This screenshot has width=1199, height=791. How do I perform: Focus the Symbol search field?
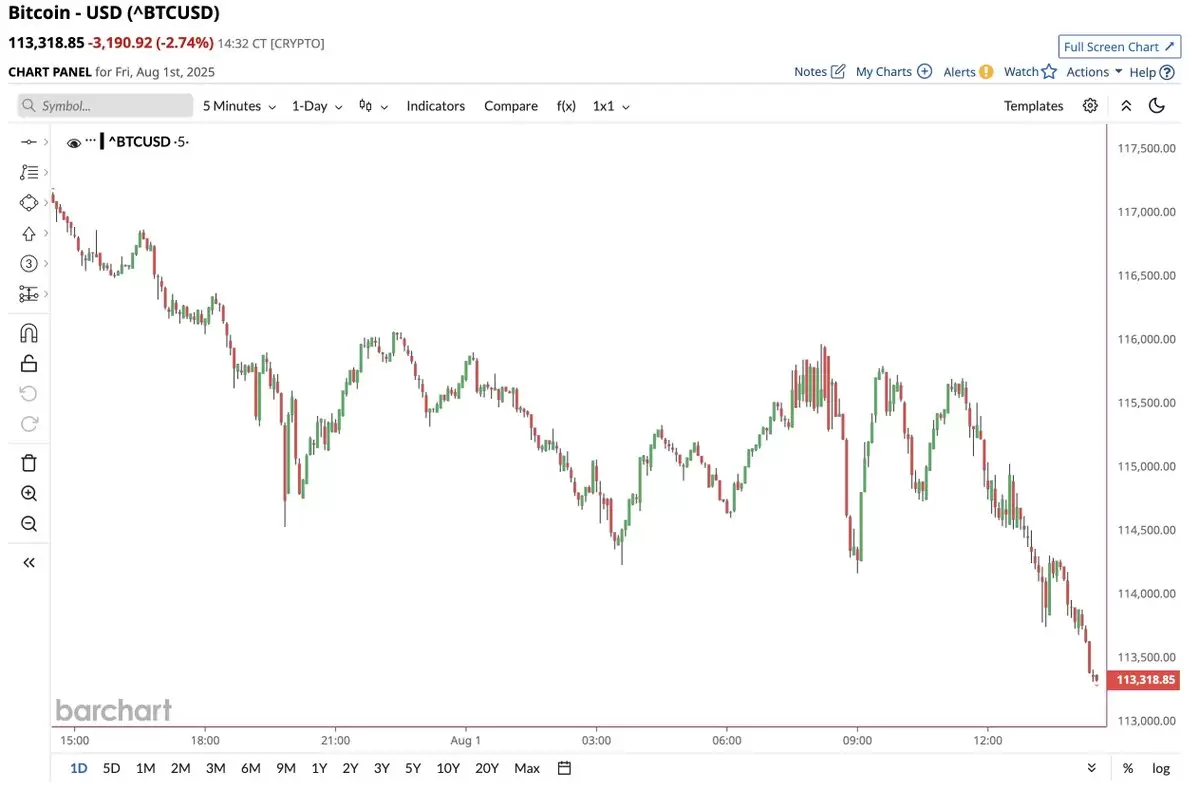[x=106, y=106]
